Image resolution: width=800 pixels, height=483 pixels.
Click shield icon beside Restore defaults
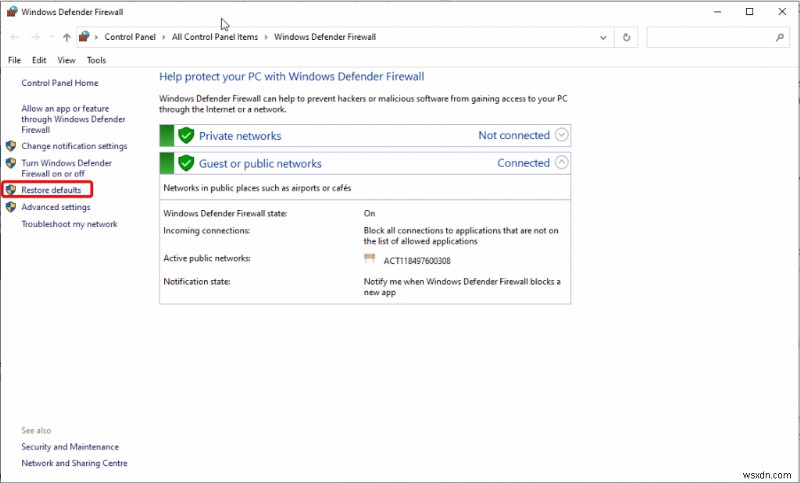click(11, 190)
